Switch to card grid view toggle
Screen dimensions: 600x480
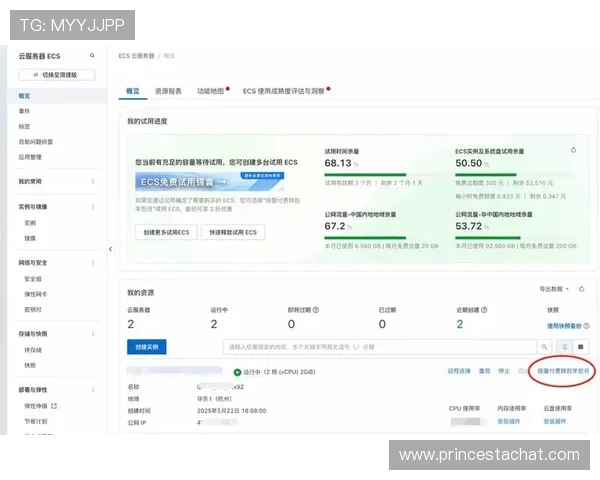pyautogui.click(x=580, y=347)
